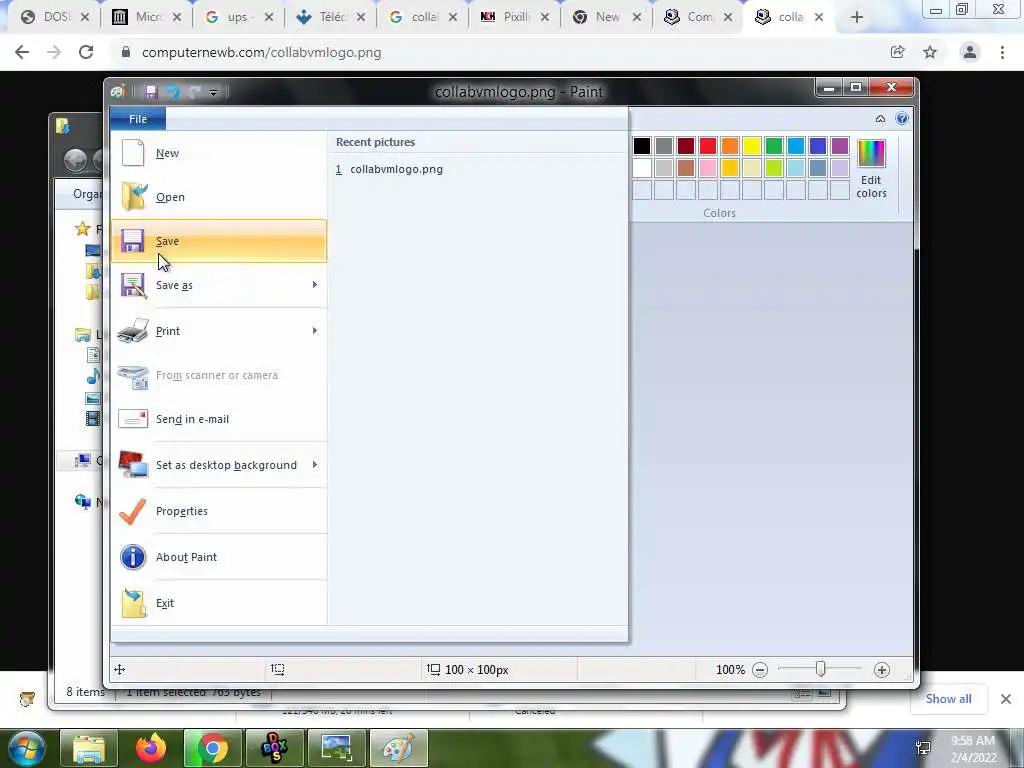Pick the pink color swatch

[708, 168]
